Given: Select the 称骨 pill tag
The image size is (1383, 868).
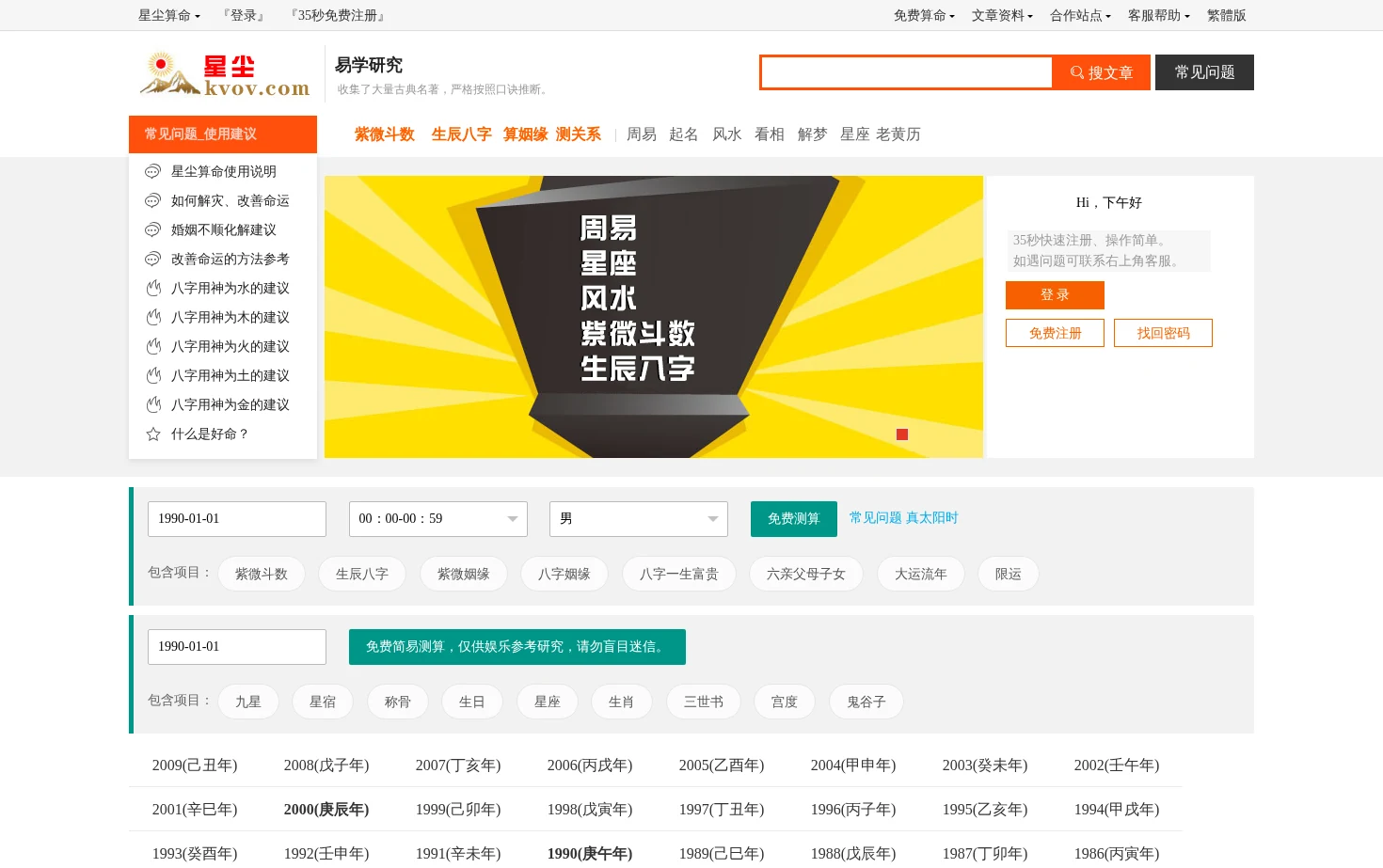Looking at the screenshot, I should click(398, 702).
